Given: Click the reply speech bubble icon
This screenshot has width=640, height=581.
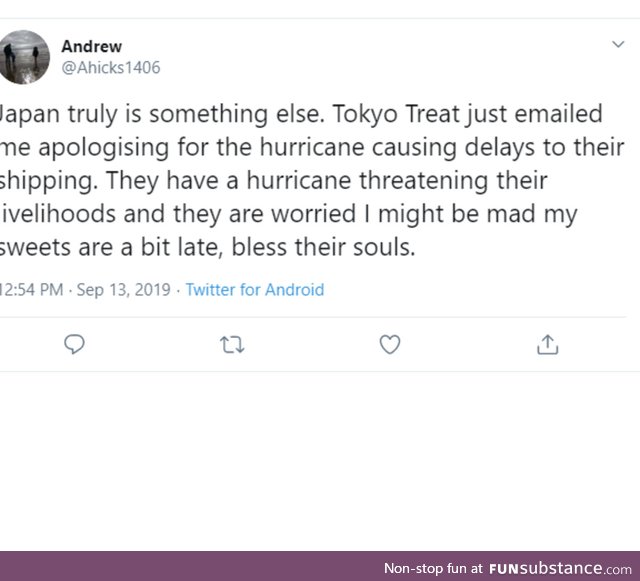Looking at the screenshot, I should (x=74, y=344).
